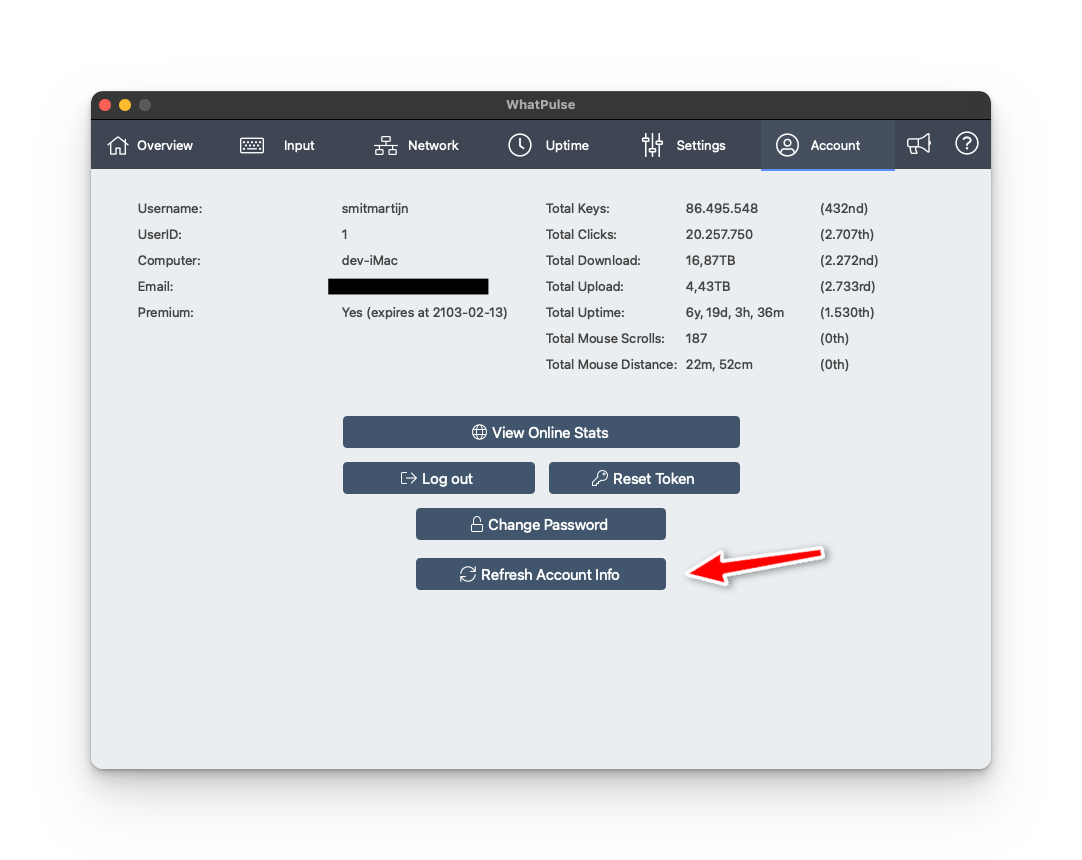
Task: Click the Settings sliders icon
Action: point(652,145)
